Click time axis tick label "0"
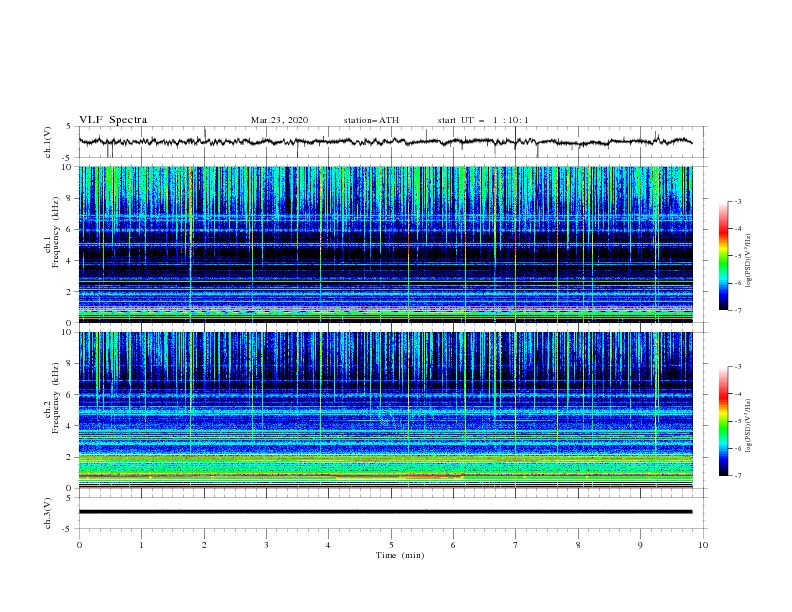 79,545
